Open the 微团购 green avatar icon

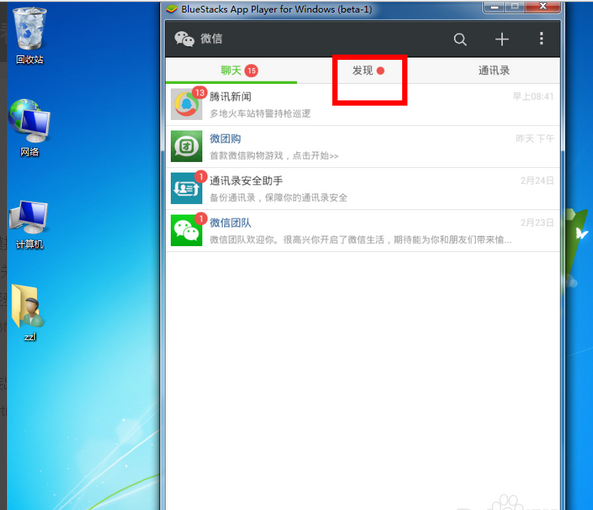coord(186,146)
